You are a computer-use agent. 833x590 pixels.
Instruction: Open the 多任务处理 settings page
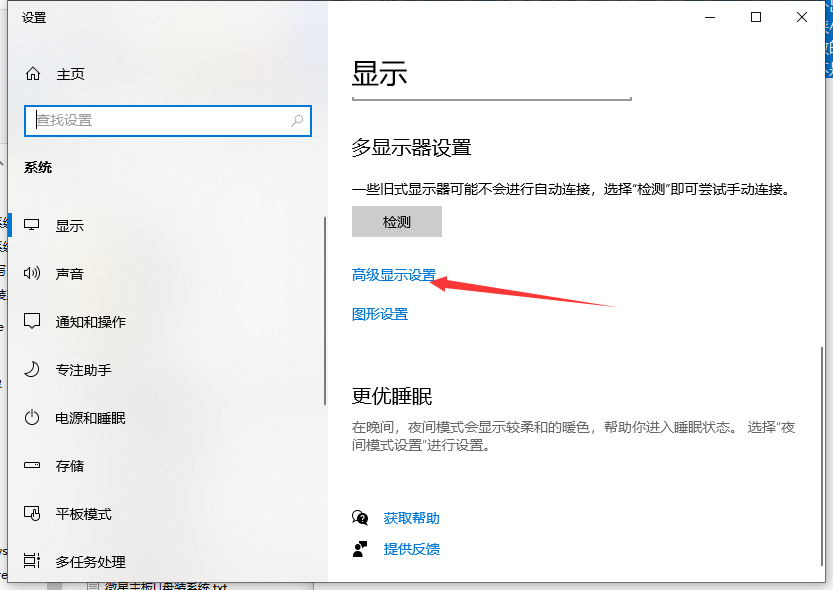90,562
